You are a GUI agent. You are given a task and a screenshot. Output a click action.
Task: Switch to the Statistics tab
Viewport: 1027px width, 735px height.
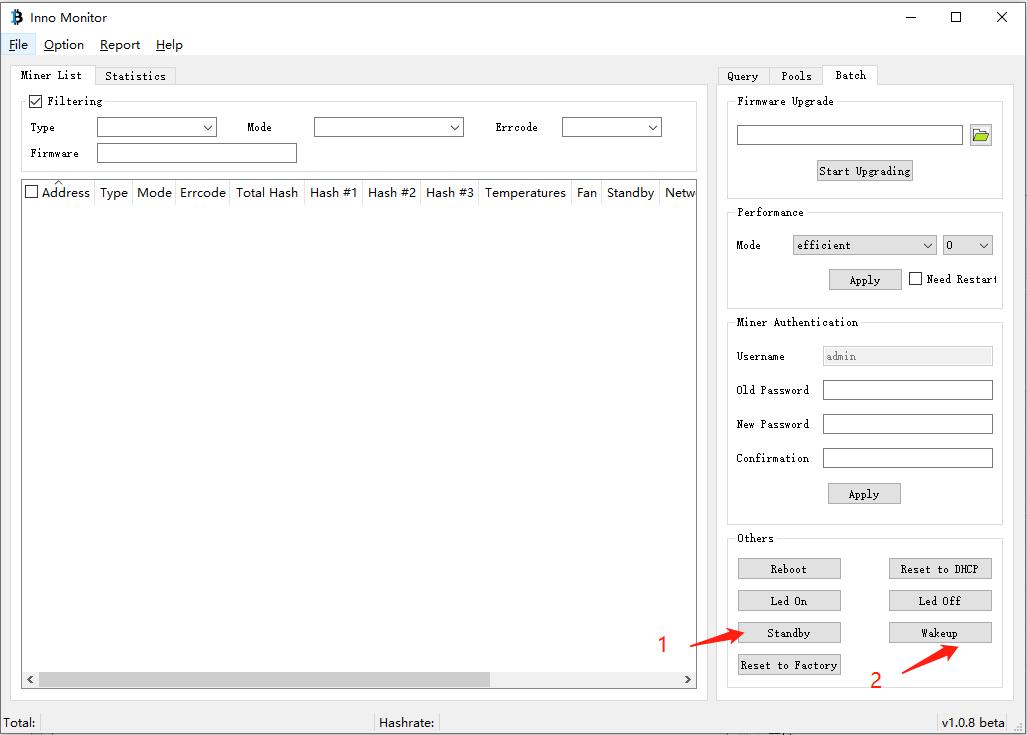click(x=135, y=76)
